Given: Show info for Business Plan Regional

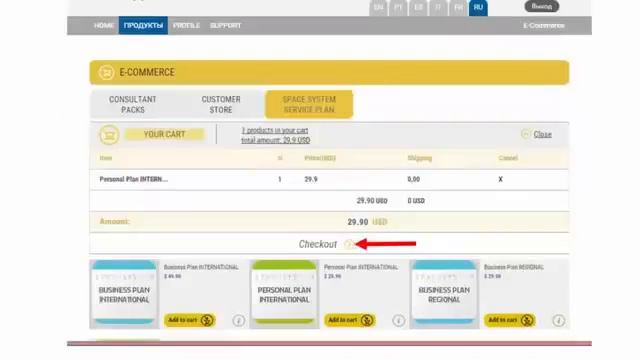Looking at the screenshot, I should pos(559,320).
